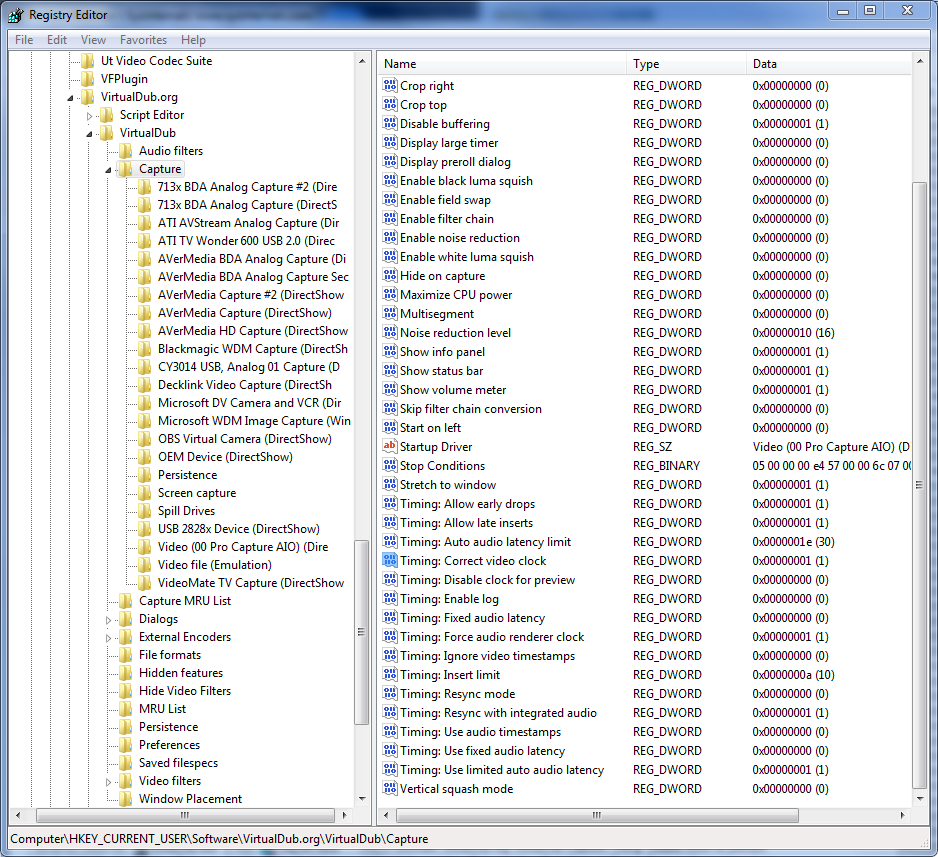Select the File formats key
The width and height of the screenshot is (938, 857).
170,655
